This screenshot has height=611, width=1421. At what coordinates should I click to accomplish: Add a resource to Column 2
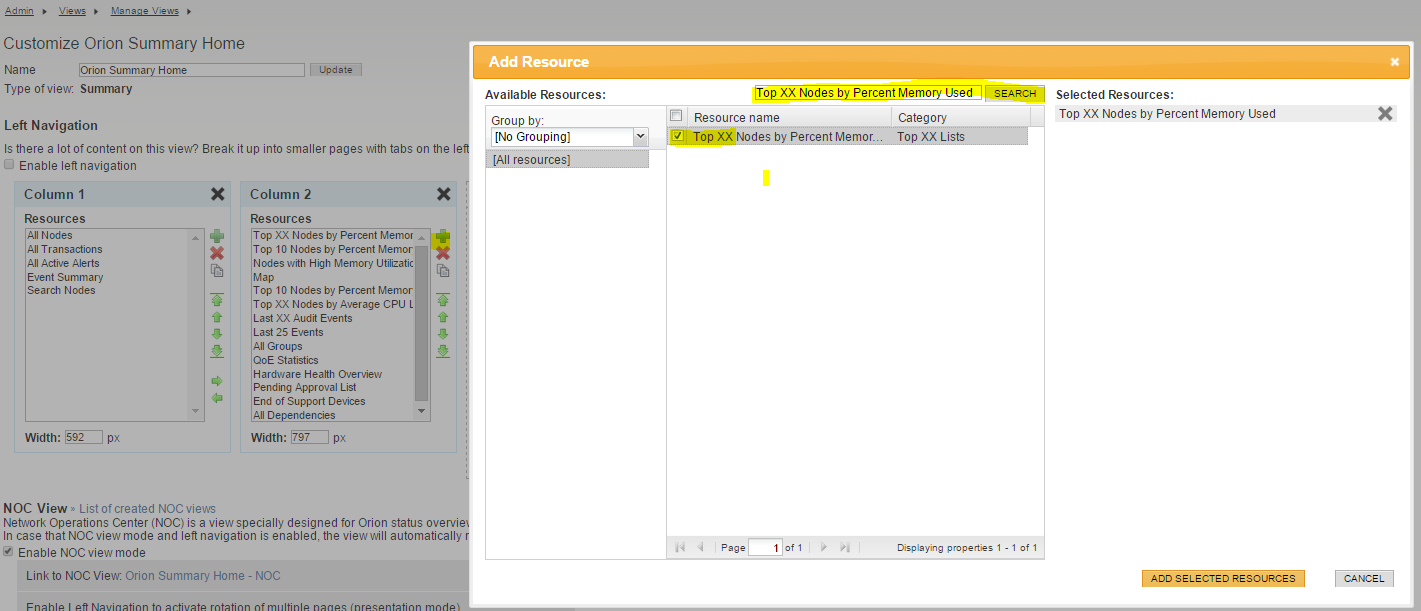[443, 236]
